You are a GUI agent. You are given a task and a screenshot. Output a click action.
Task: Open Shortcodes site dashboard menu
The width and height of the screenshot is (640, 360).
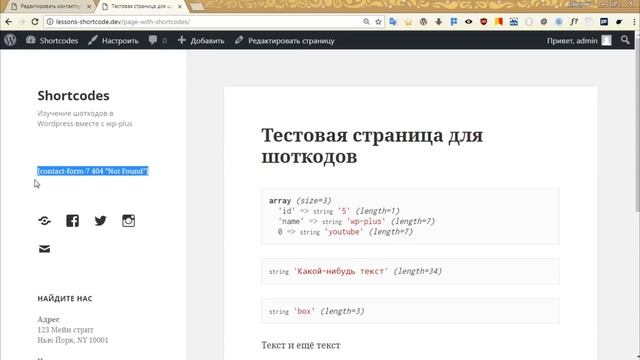[x=52, y=40]
